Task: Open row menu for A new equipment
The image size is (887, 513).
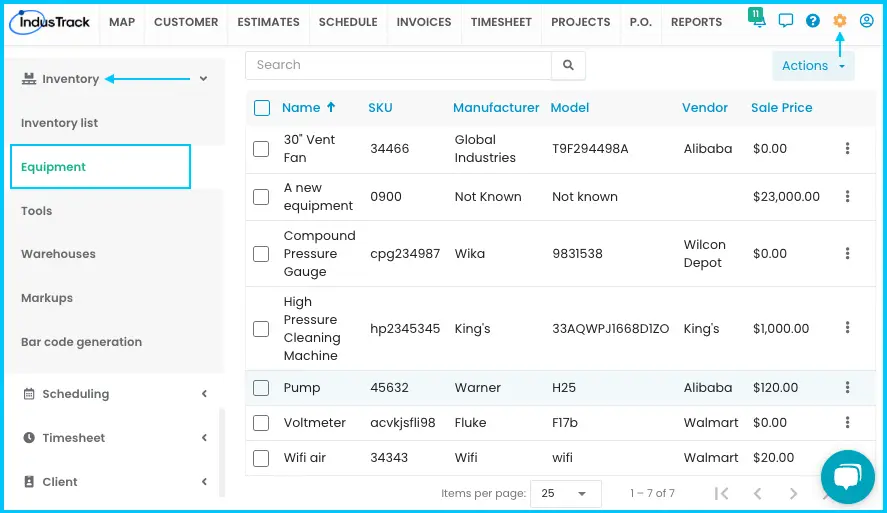Action: pos(847,196)
